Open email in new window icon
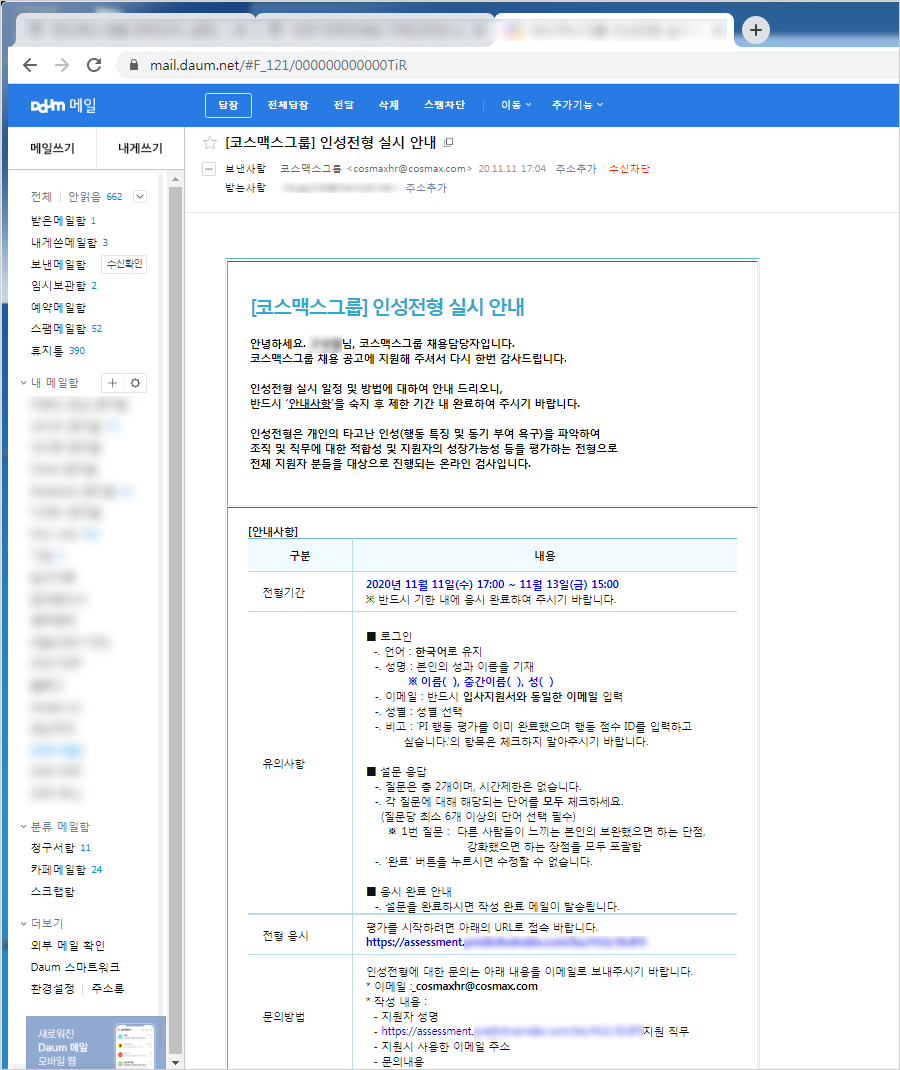The width and height of the screenshot is (900, 1070). point(448,143)
